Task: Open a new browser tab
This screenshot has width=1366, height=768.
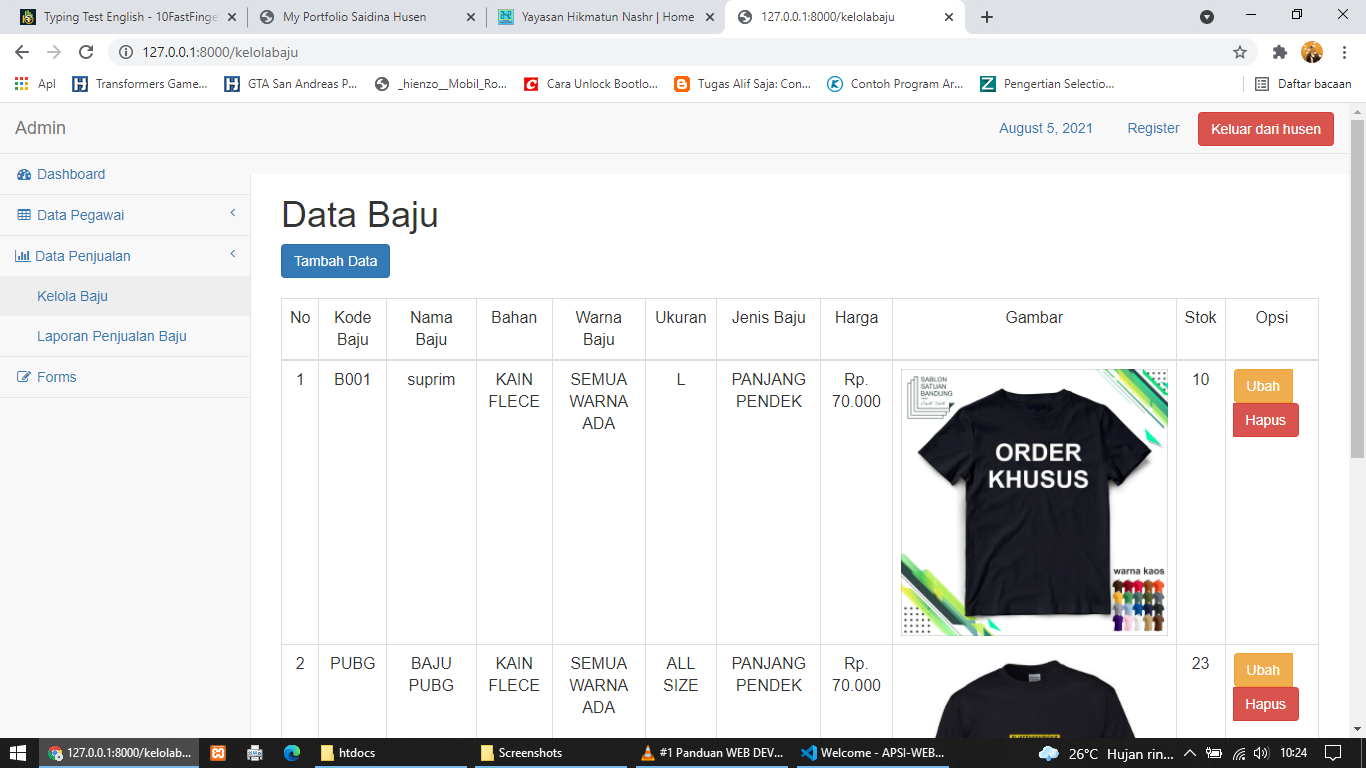Action: tap(987, 17)
